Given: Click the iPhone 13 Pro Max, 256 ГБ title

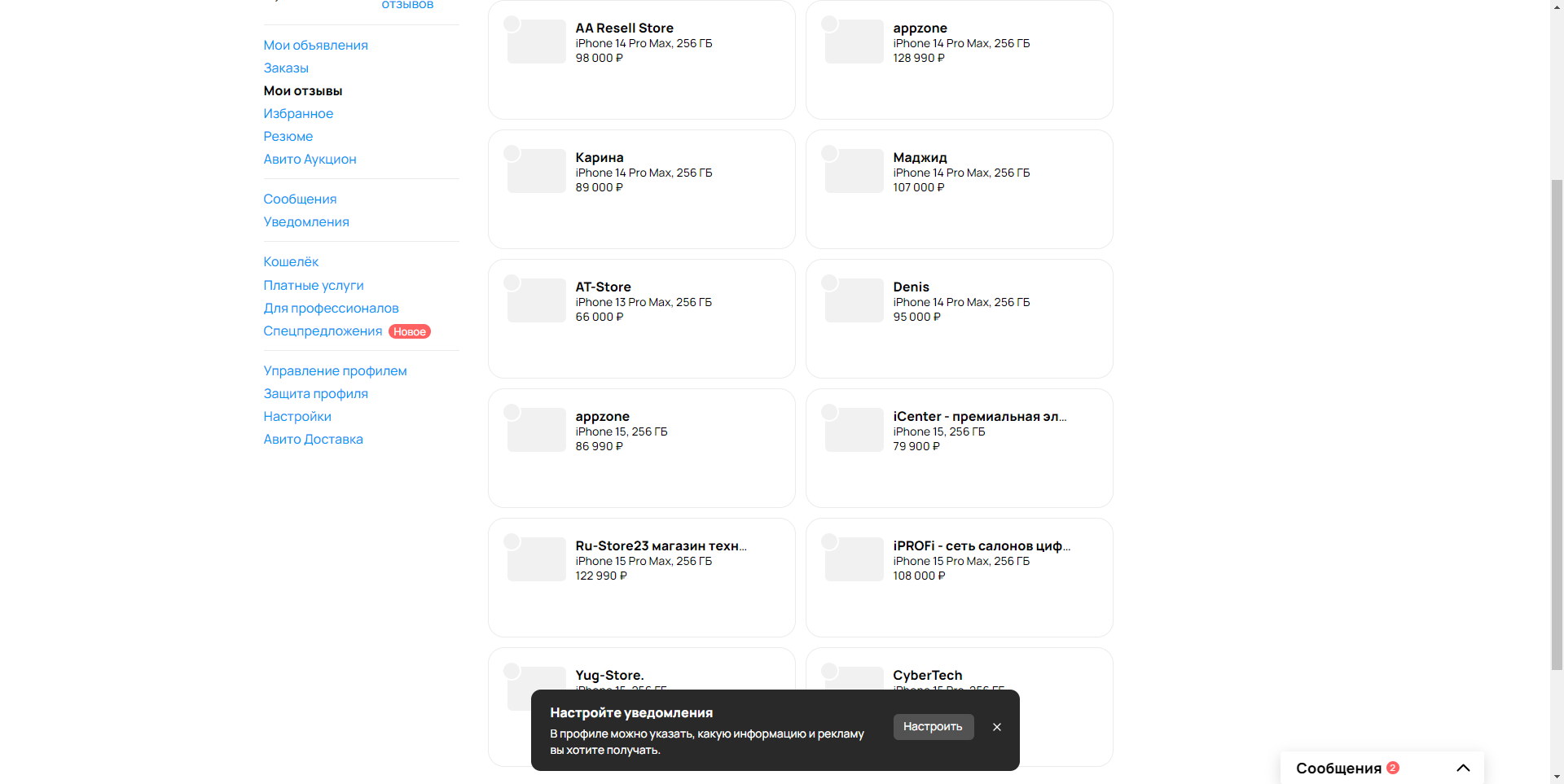Looking at the screenshot, I should (x=644, y=302).
